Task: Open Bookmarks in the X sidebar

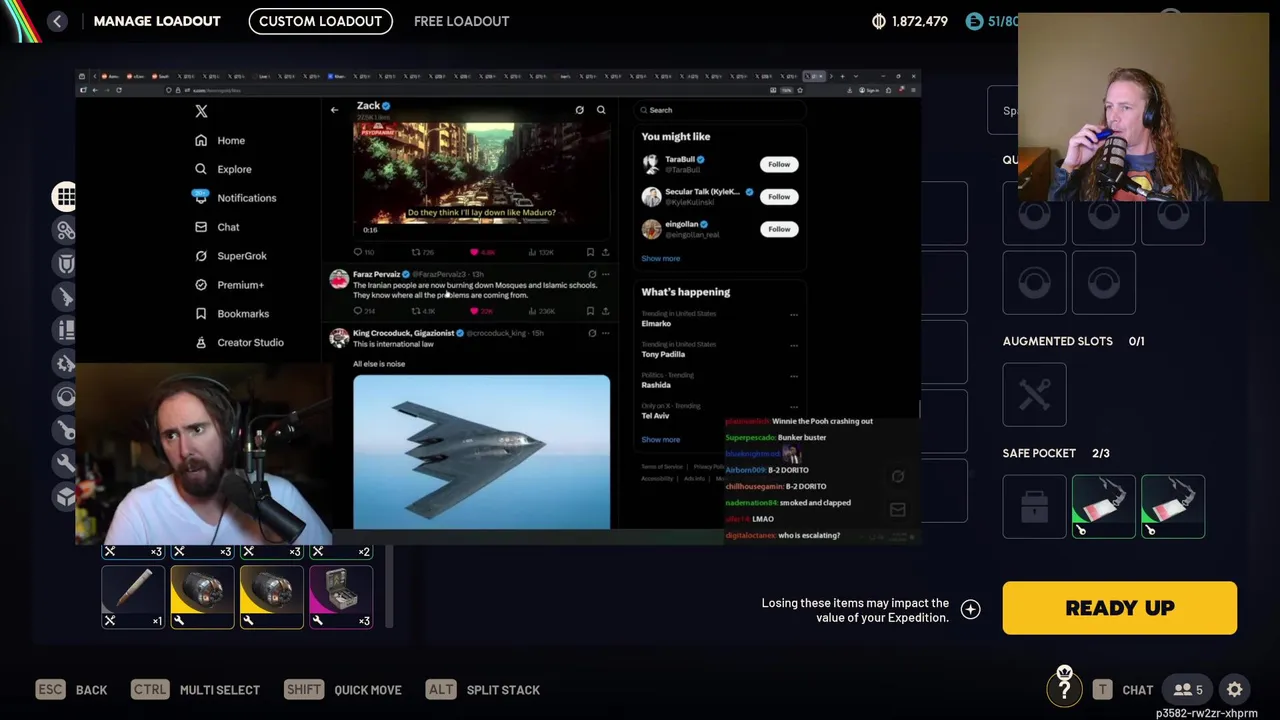Action: tap(232, 314)
